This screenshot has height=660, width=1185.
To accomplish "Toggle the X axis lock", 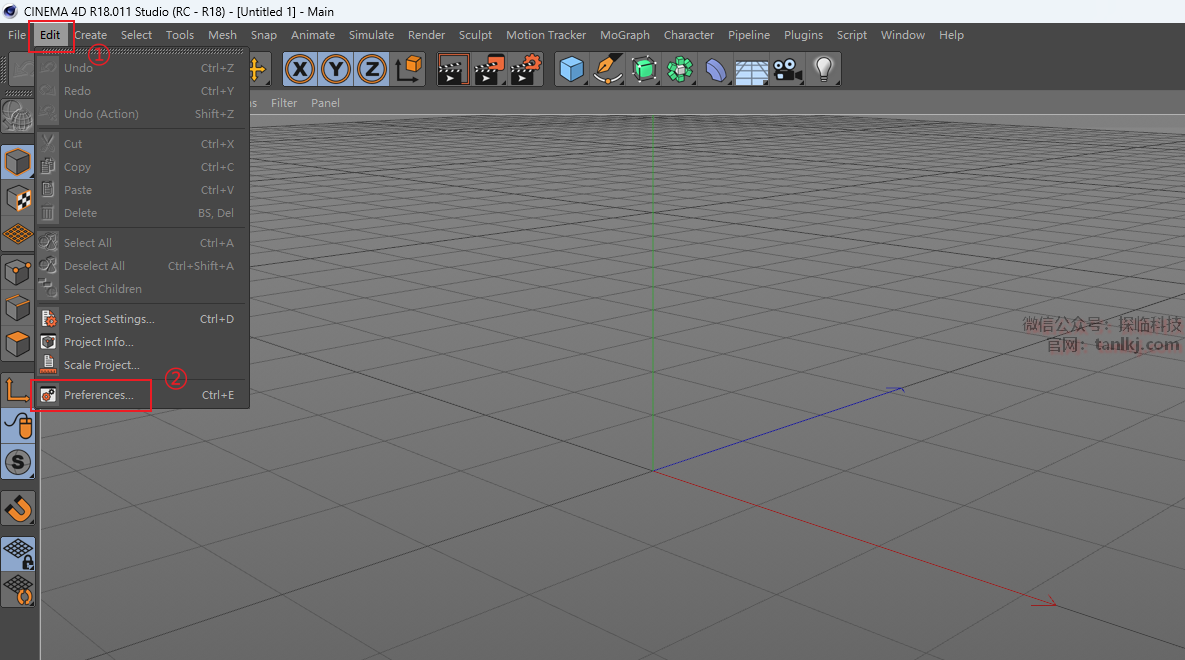I will [300, 69].
